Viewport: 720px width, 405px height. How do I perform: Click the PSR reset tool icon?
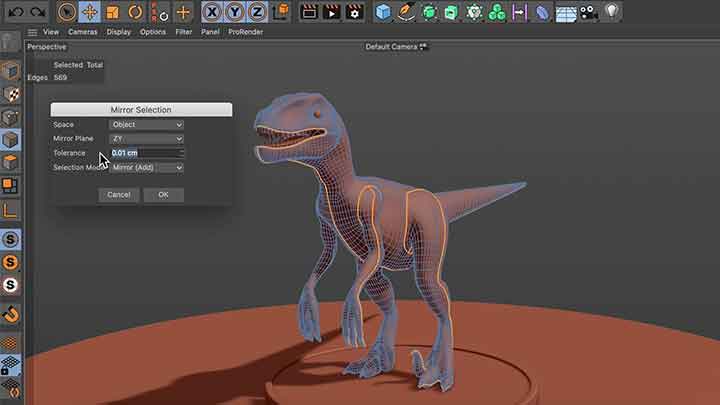pos(160,12)
